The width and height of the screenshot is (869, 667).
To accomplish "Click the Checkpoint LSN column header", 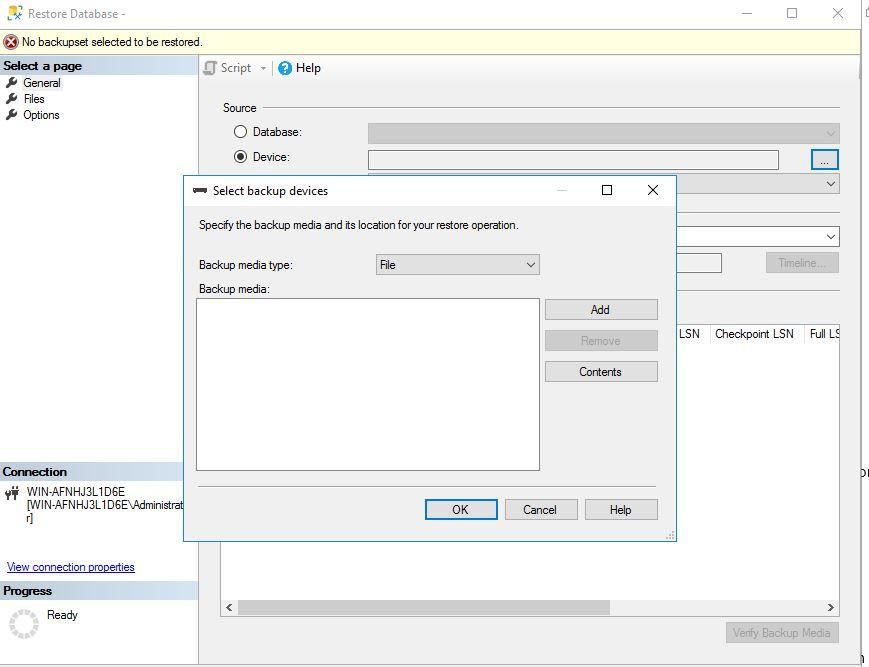I will coord(755,334).
